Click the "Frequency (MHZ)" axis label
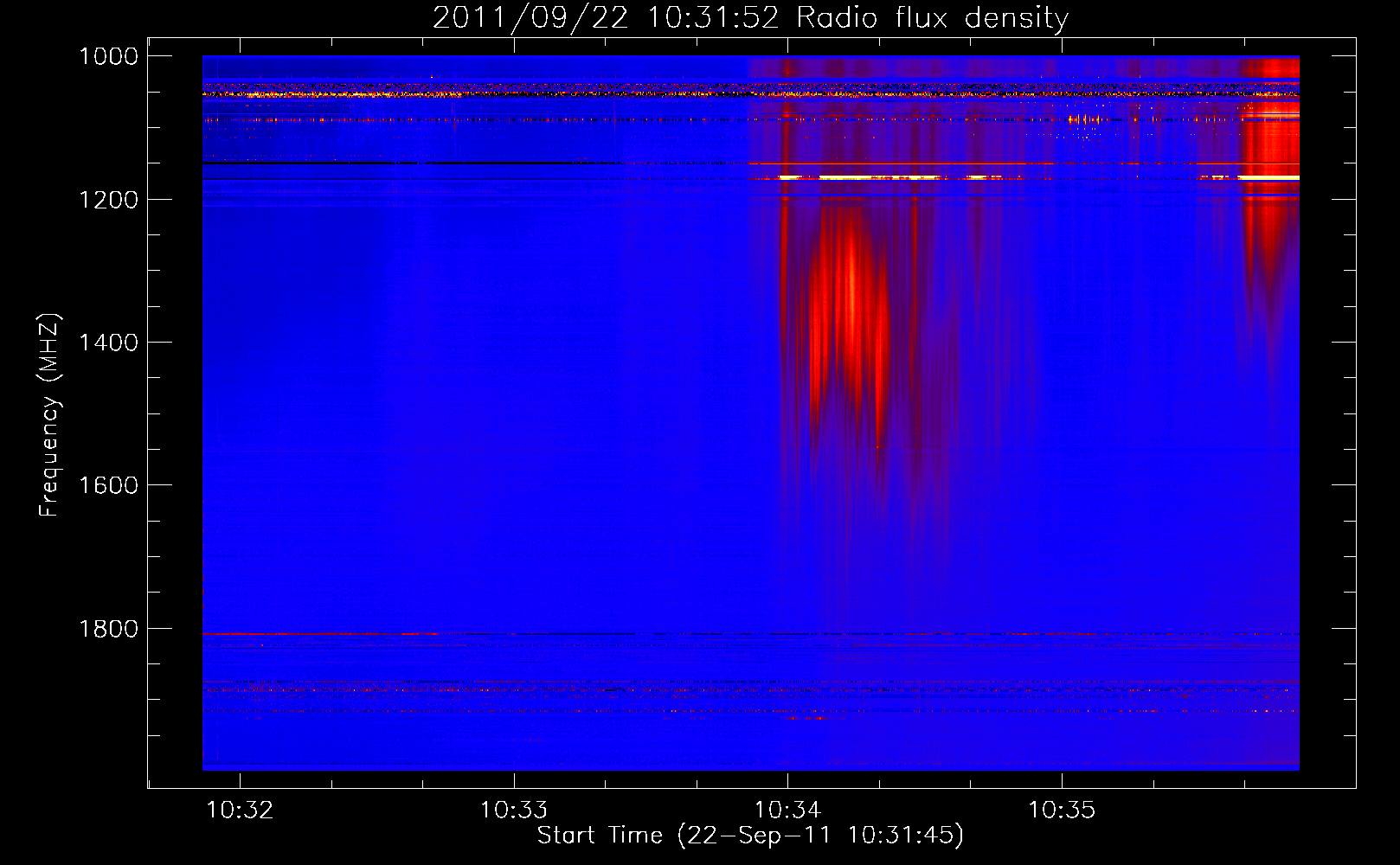Image resolution: width=1400 pixels, height=865 pixels. (x=49, y=415)
